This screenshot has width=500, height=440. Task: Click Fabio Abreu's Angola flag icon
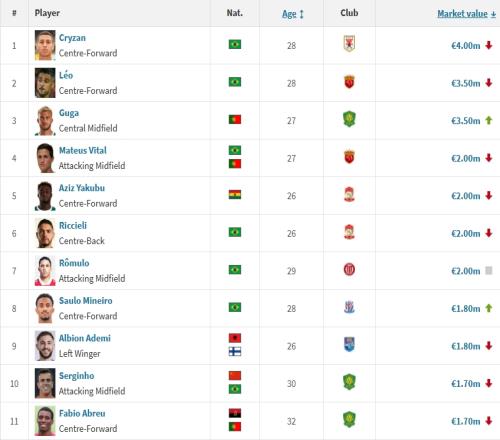pos(235,413)
